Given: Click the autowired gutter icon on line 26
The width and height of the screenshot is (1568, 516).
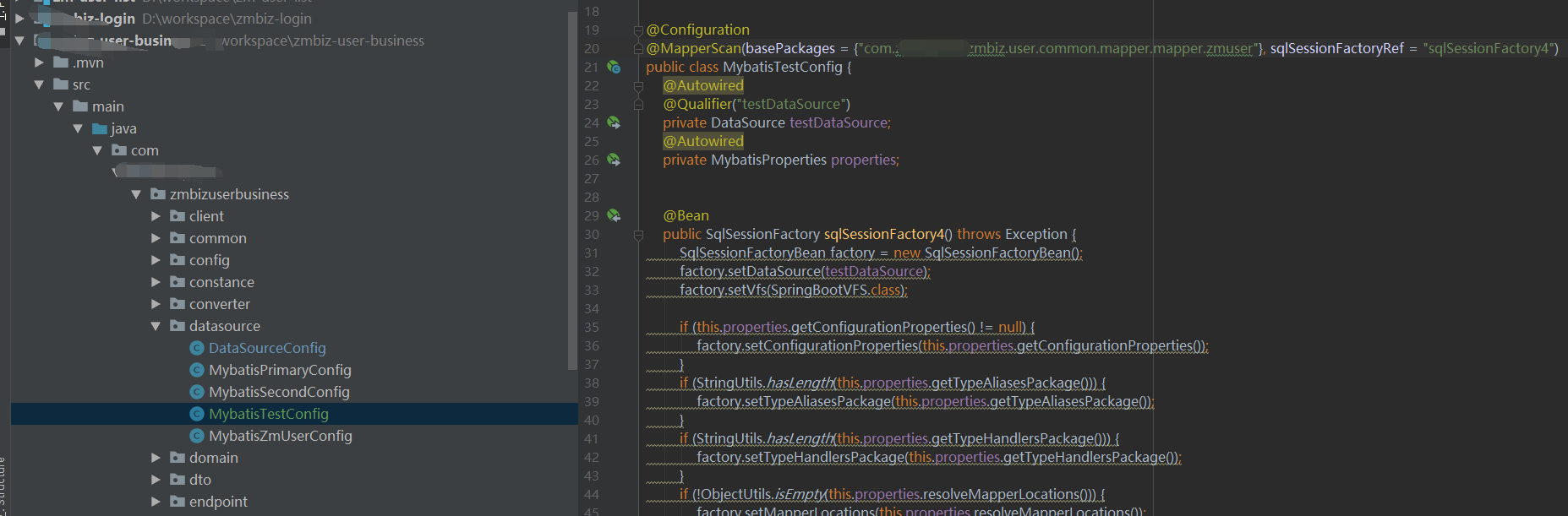Looking at the screenshot, I should 615,160.
